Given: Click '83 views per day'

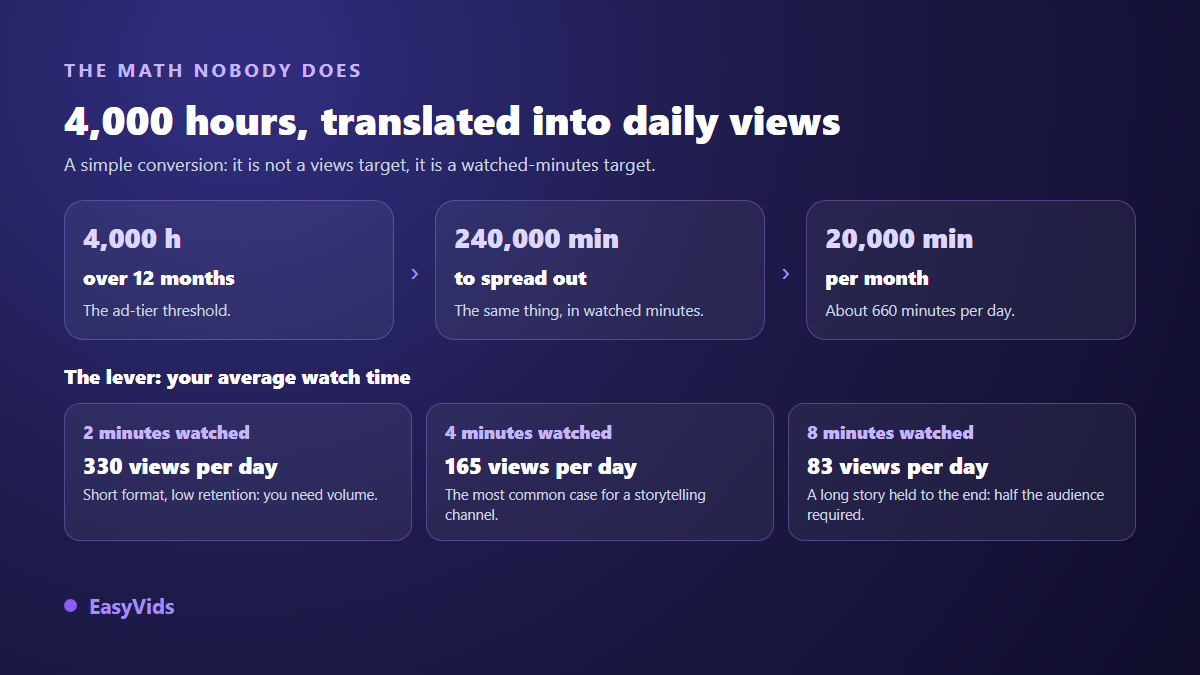Looking at the screenshot, I should coord(898,466).
